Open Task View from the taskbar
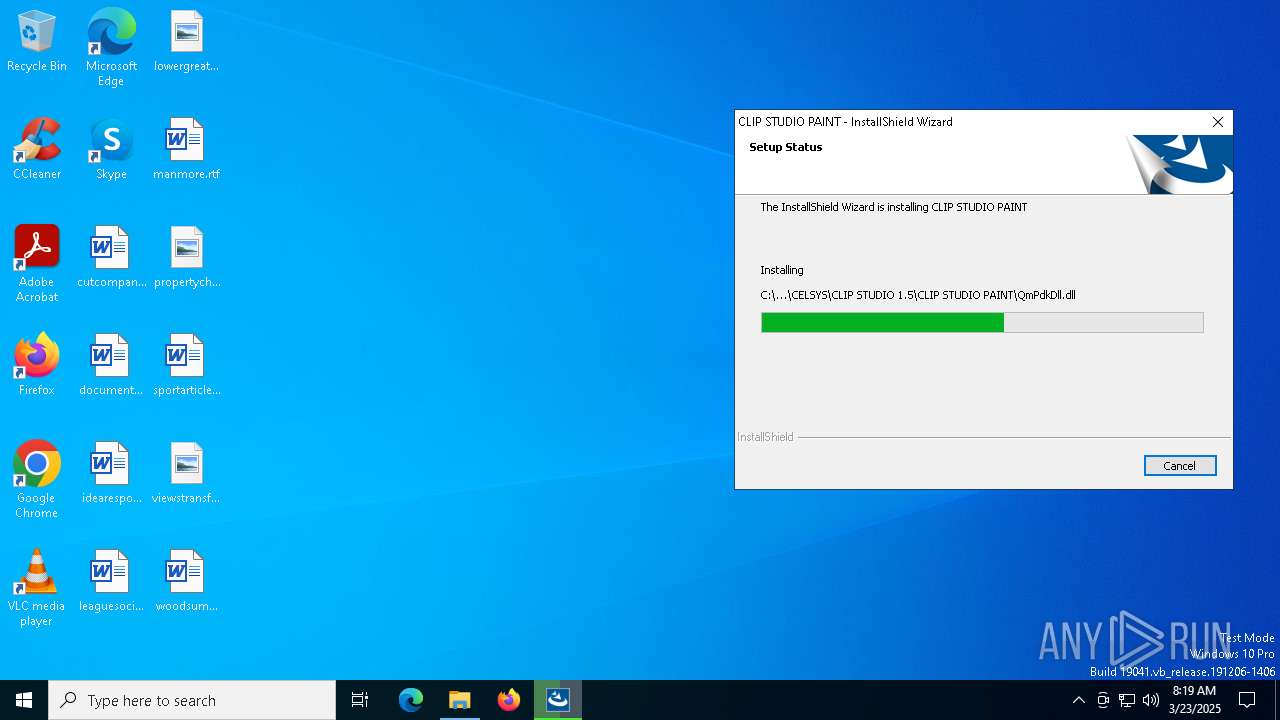Screen dimensions: 1280x720 point(360,700)
